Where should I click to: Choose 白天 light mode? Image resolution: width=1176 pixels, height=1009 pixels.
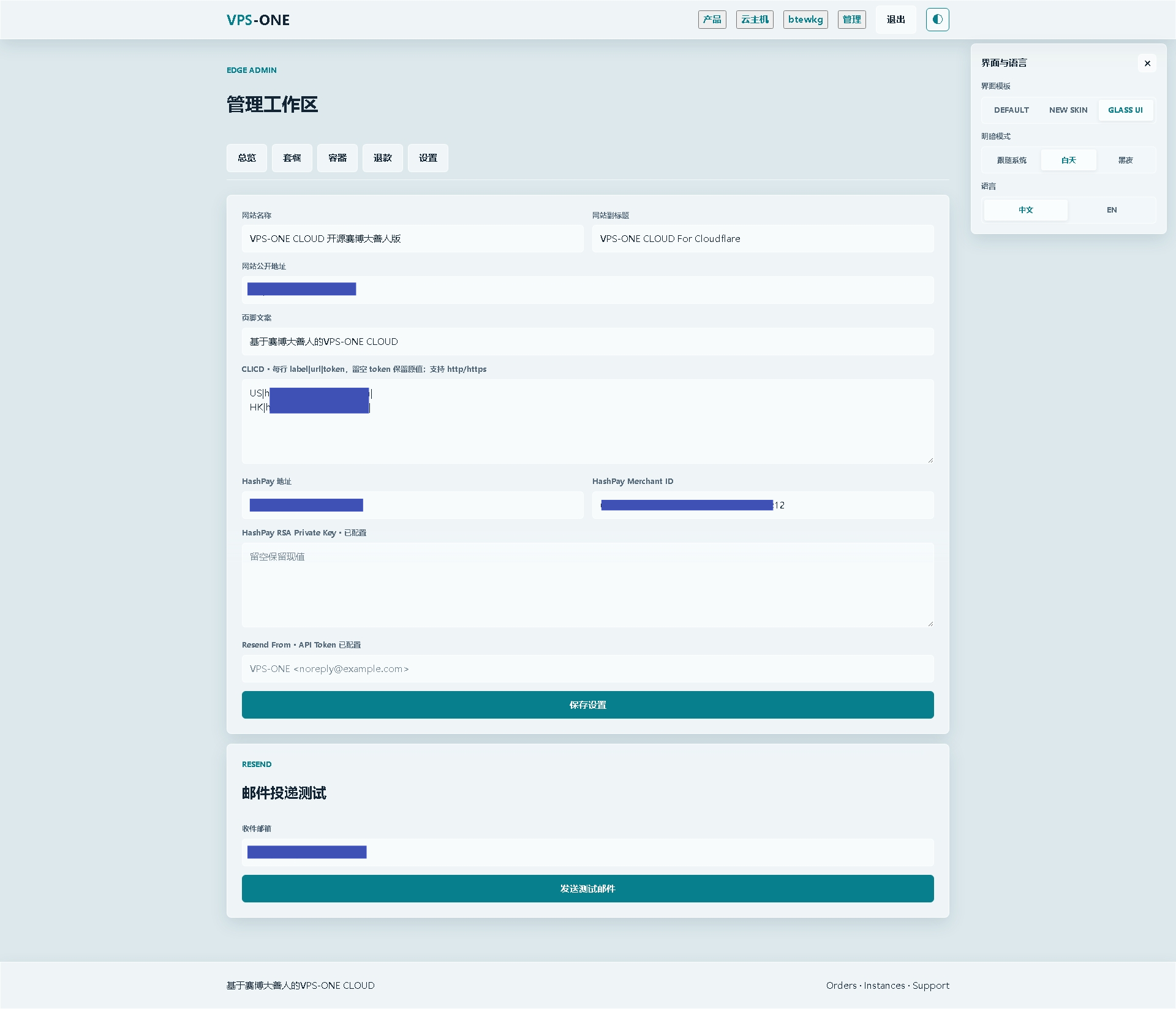pyautogui.click(x=1068, y=160)
